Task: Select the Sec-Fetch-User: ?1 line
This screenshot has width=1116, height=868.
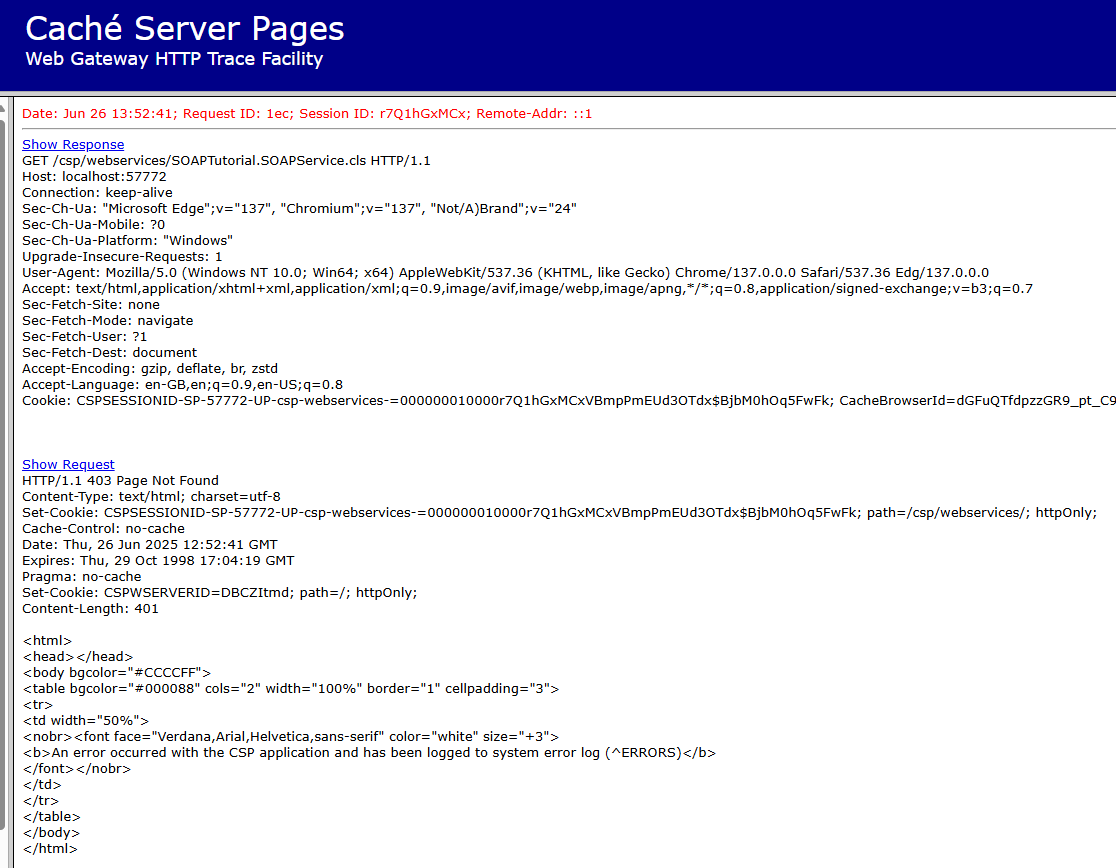Action: pyautogui.click(x=84, y=337)
